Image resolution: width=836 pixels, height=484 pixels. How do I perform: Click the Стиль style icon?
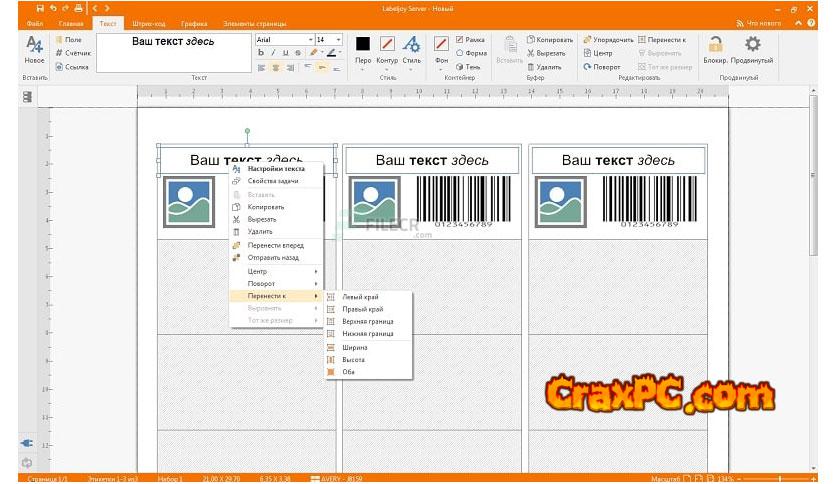(411, 45)
